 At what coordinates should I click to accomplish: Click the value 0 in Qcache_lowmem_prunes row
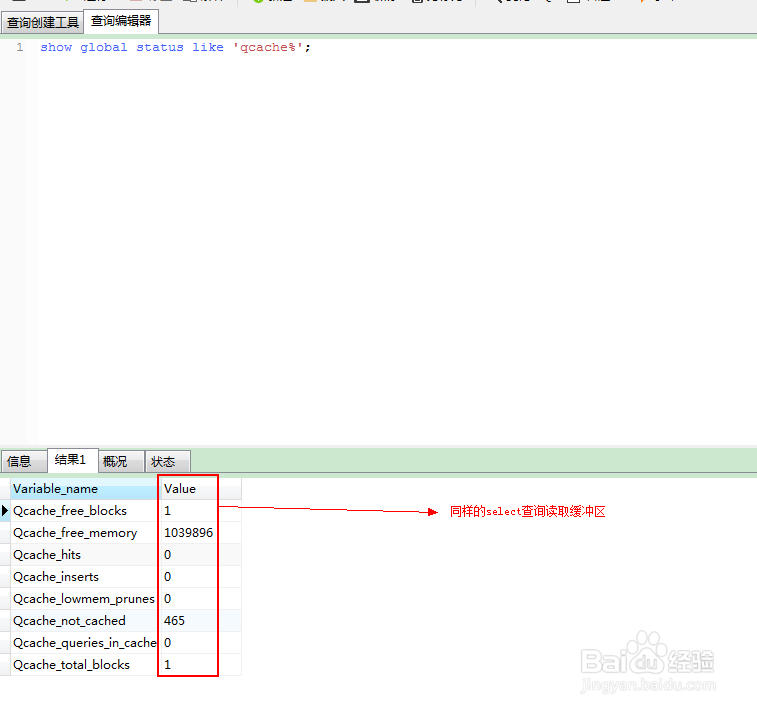[168, 599]
